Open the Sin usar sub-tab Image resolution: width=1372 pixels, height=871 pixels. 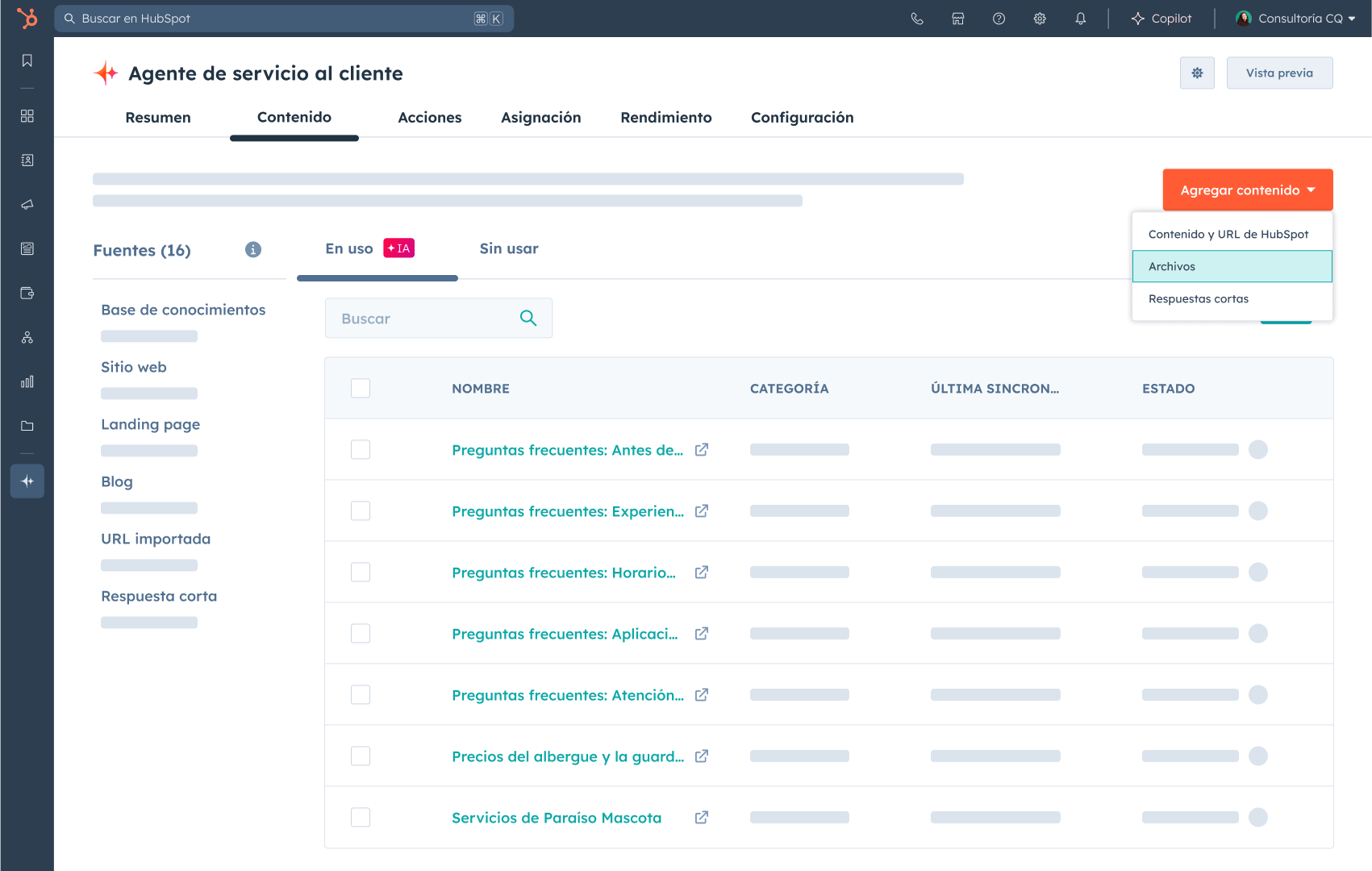coord(509,248)
